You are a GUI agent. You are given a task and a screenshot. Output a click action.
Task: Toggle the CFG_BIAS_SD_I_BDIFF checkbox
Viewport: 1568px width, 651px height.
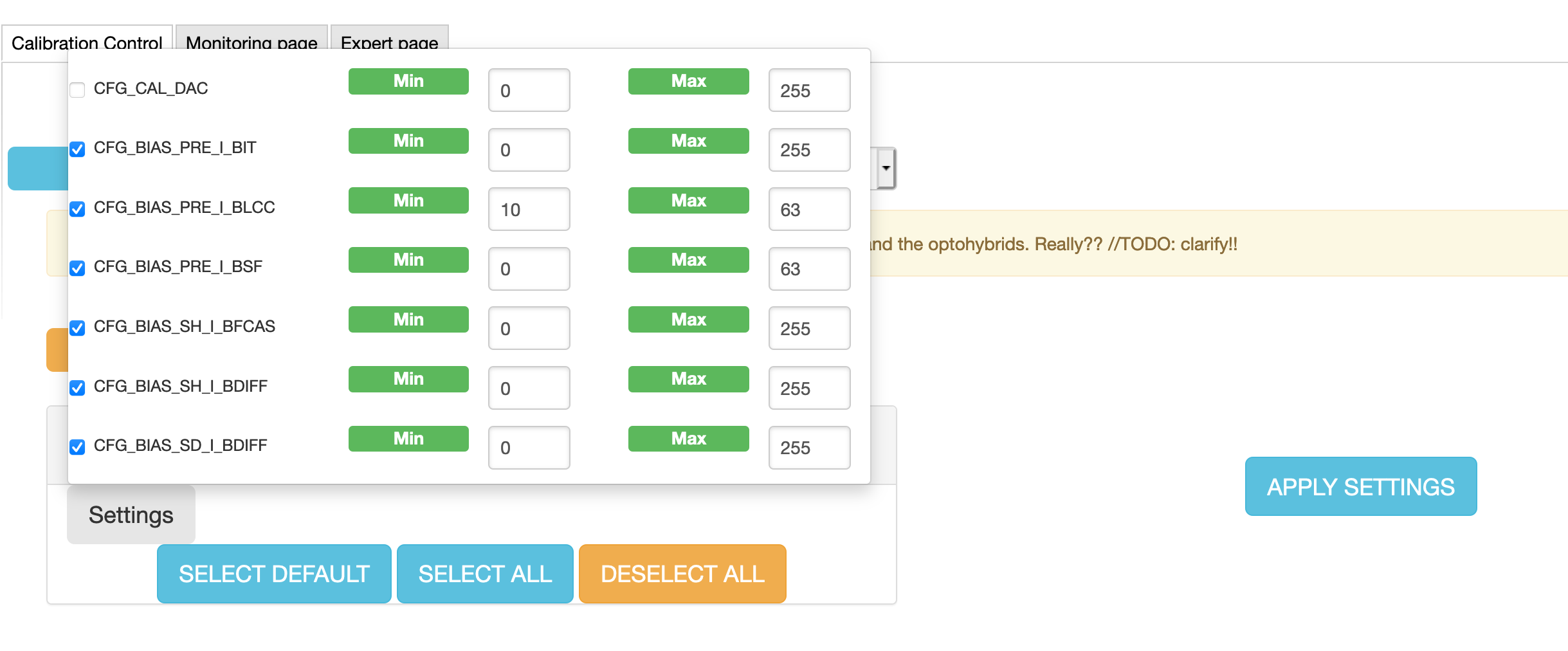point(77,447)
